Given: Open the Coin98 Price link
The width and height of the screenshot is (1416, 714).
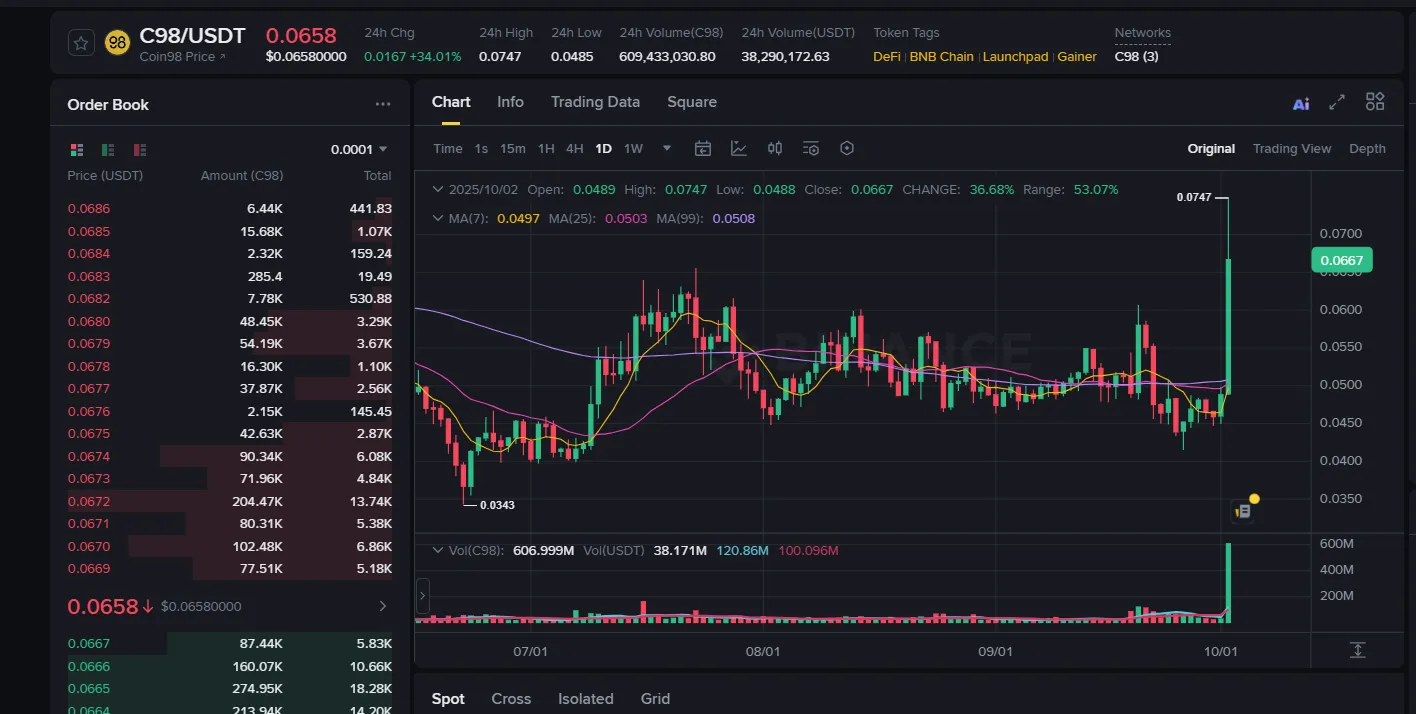Looking at the screenshot, I should pyautogui.click(x=182, y=57).
